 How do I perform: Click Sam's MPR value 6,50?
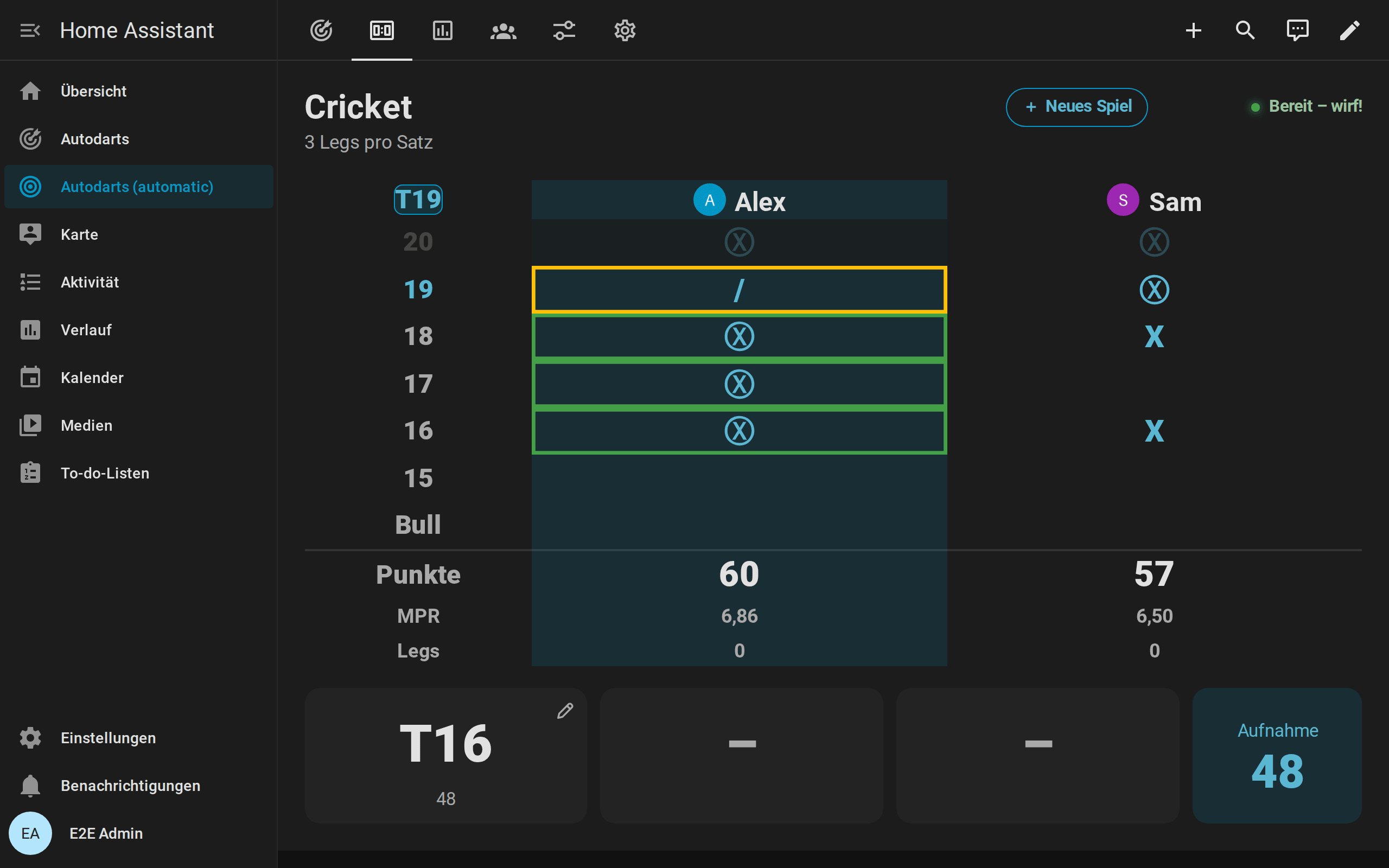(x=1154, y=616)
